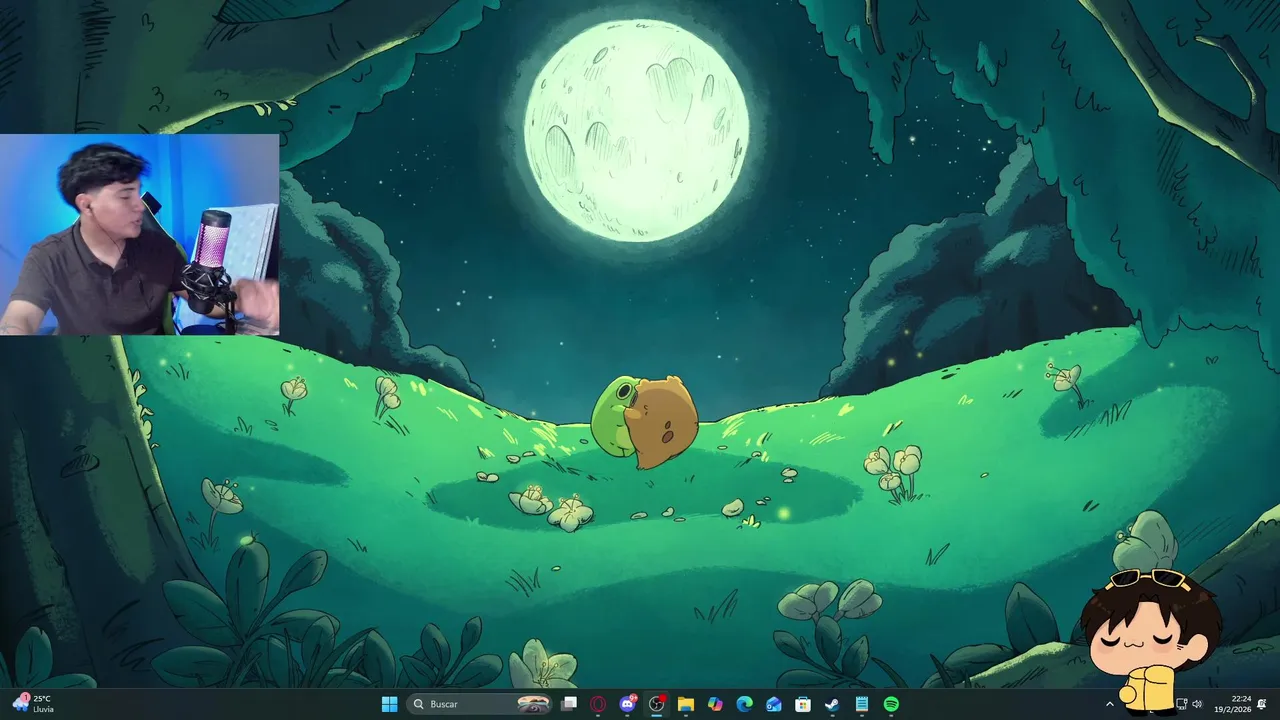Open Discord from the taskbar
This screenshot has width=1280, height=720.
pos(627,704)
